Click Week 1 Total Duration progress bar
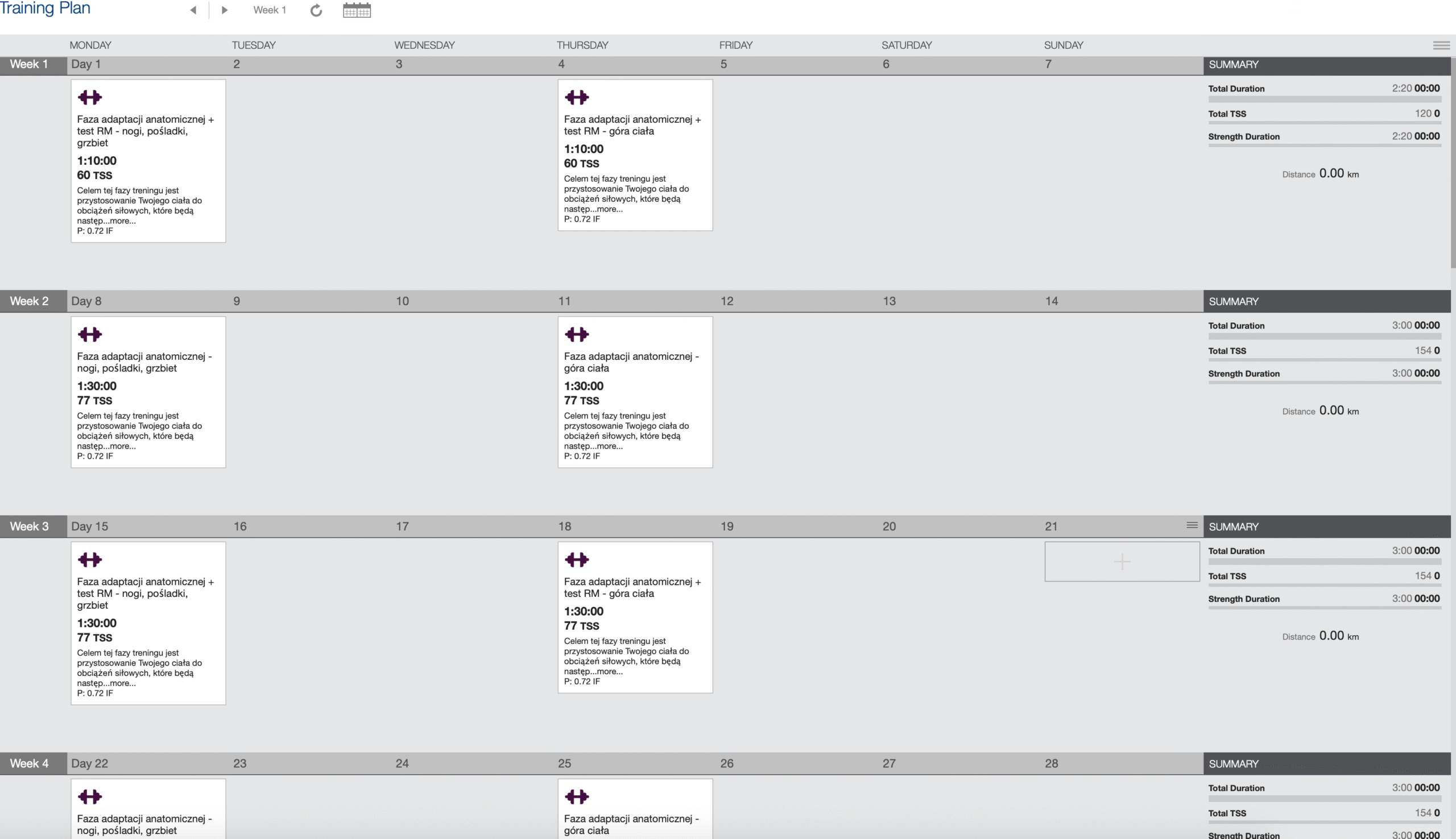1456x839 pixels. (1324, 99)
